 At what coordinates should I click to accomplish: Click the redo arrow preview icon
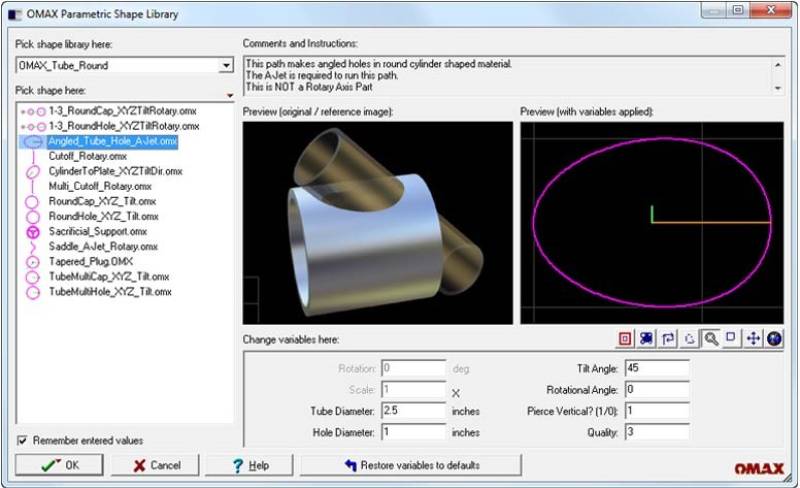pyautogui.click(x=668, y=338)
